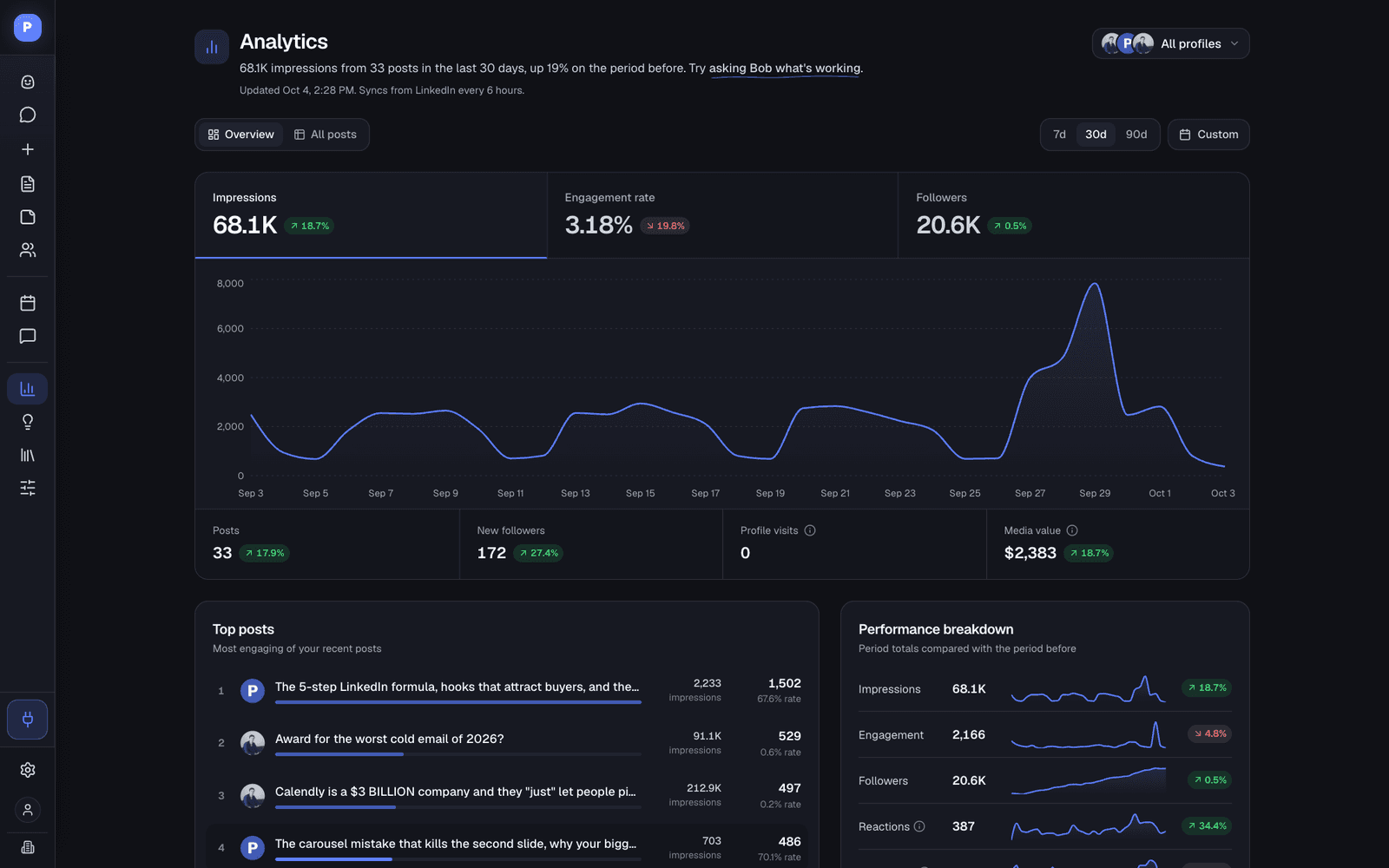Select the 30d time range

[x=1096, y=135]
